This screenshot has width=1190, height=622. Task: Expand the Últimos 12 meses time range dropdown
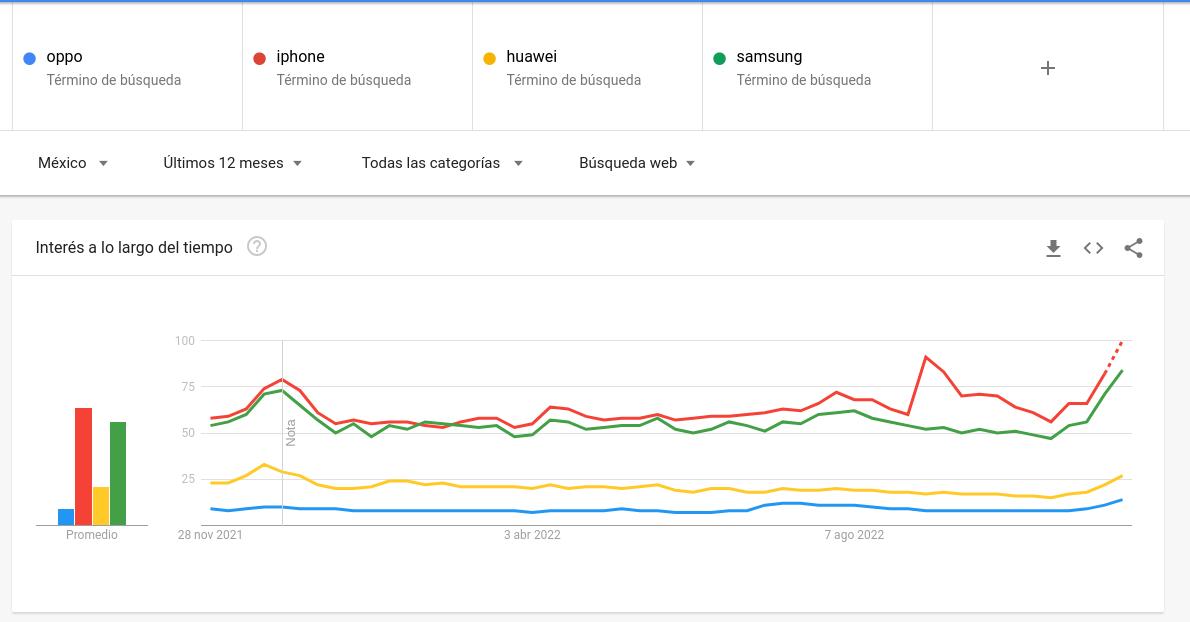(232, 163)
